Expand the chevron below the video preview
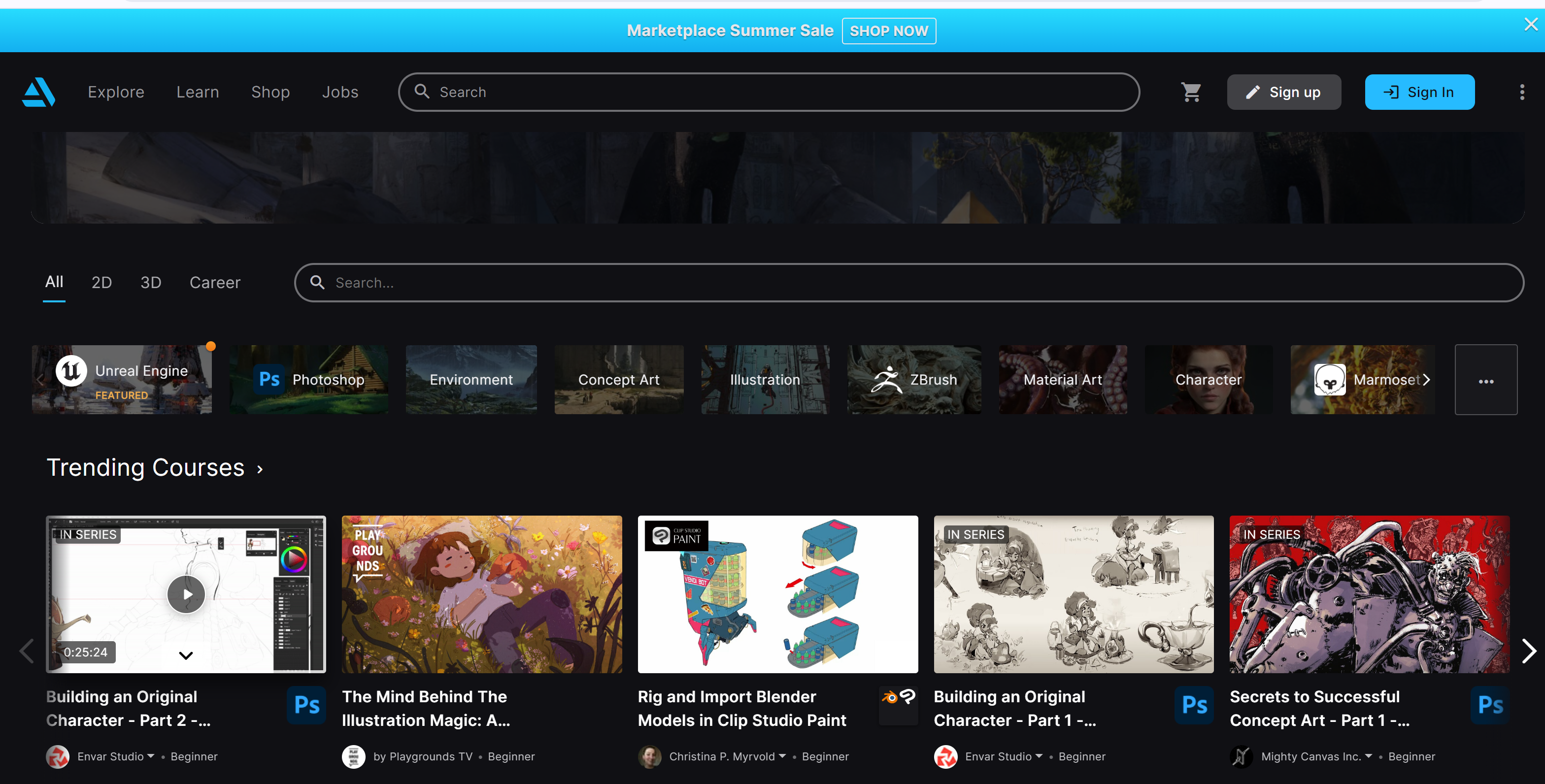Viewport: 1545px width, 784px height. 186,655
